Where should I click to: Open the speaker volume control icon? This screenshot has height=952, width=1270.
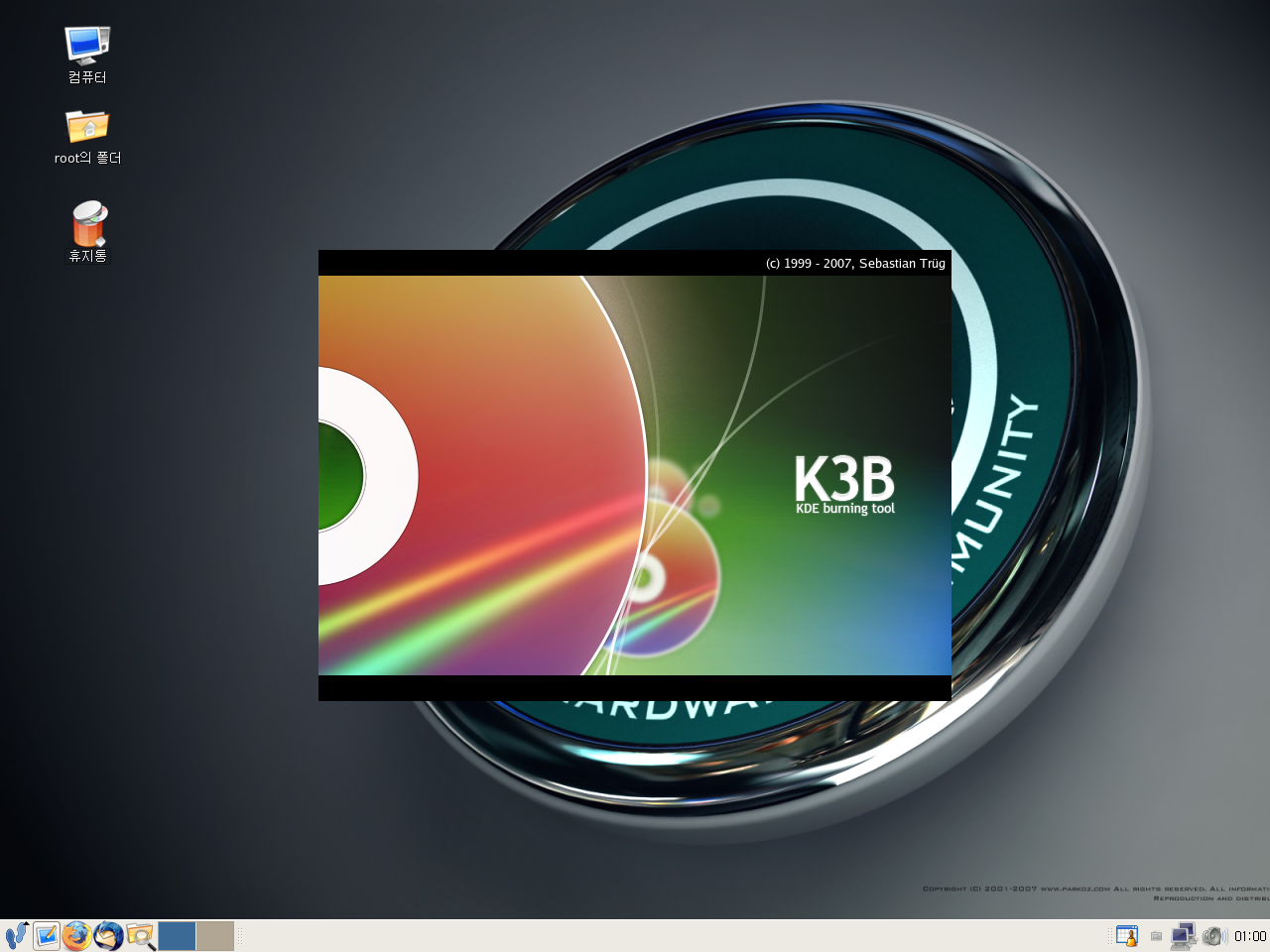1214,935
